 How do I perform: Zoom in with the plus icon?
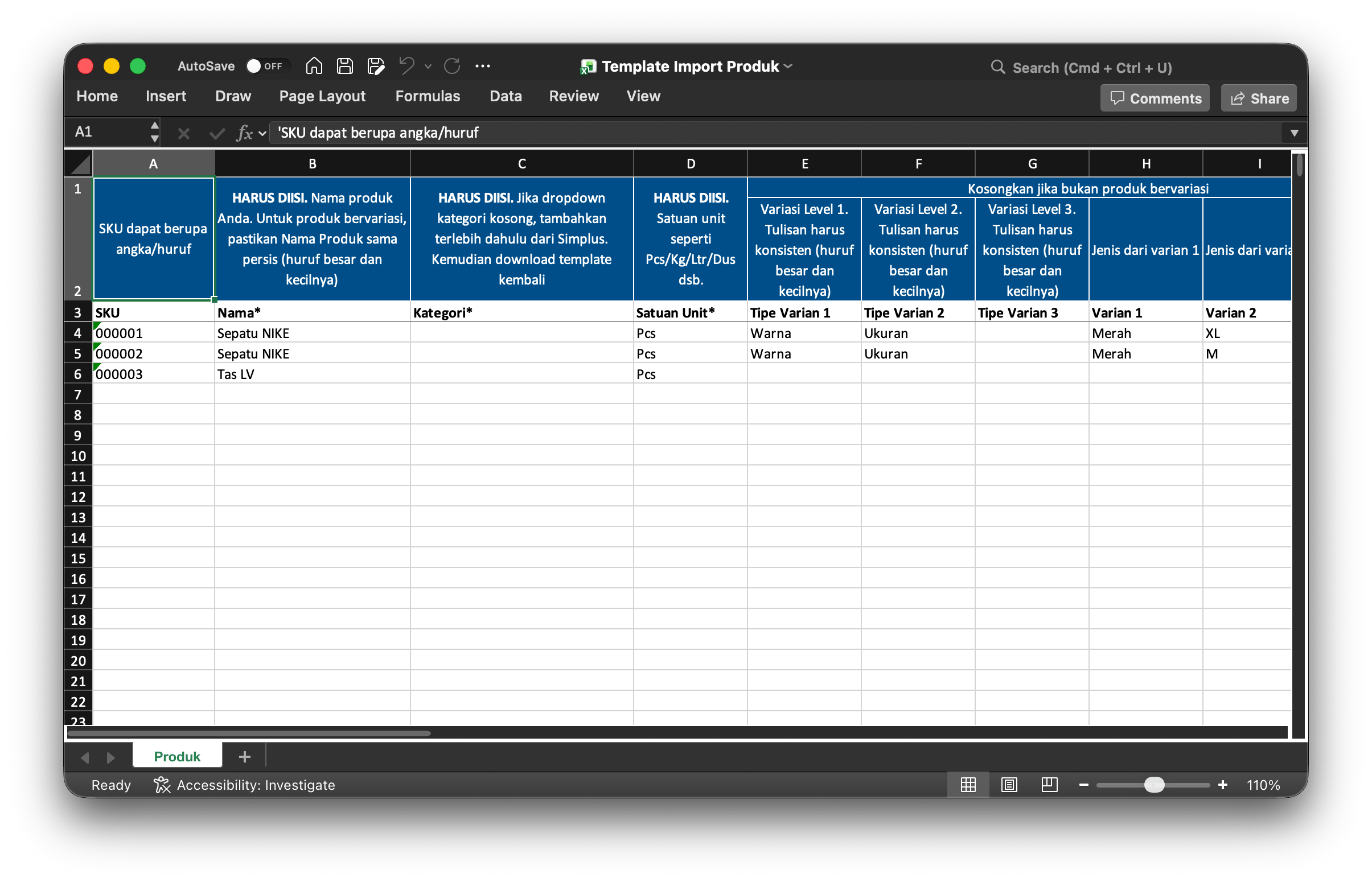(x=1222, y=785)
